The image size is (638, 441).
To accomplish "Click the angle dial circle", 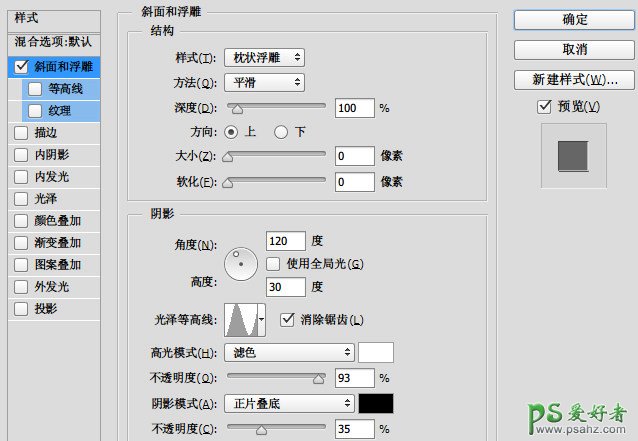I will click(241, 264).
